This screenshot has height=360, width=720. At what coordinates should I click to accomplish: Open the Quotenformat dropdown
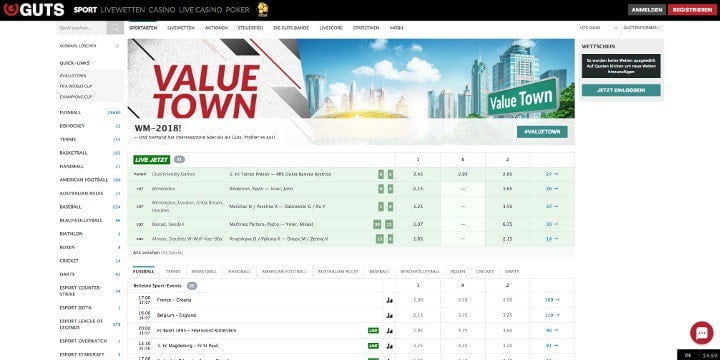(642, 28)
